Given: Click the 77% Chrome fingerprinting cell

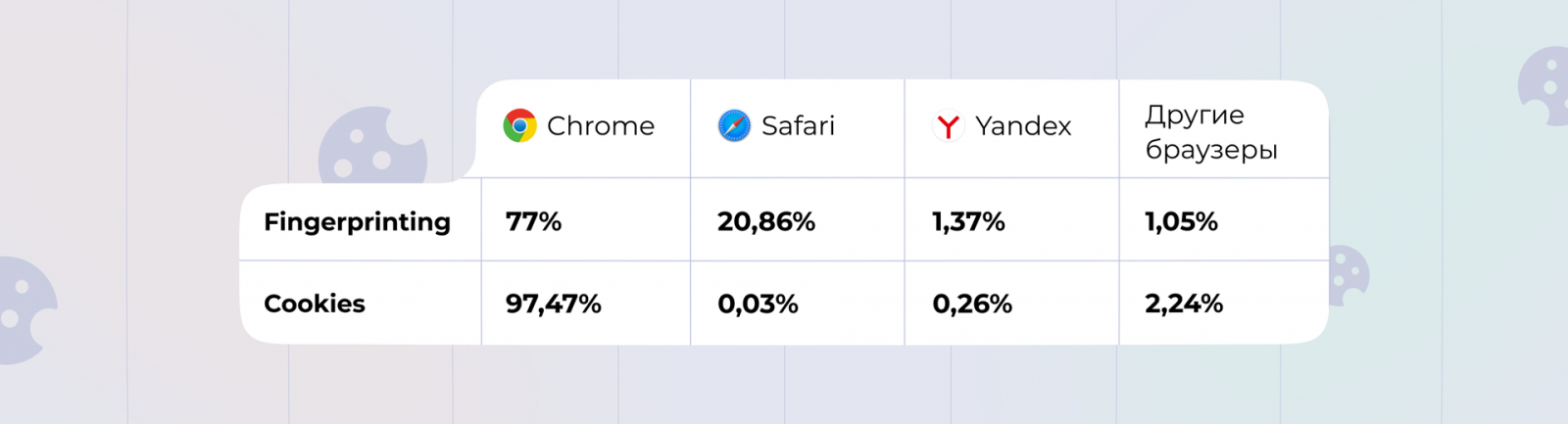Looking at the screenshot, I should 534,222.
